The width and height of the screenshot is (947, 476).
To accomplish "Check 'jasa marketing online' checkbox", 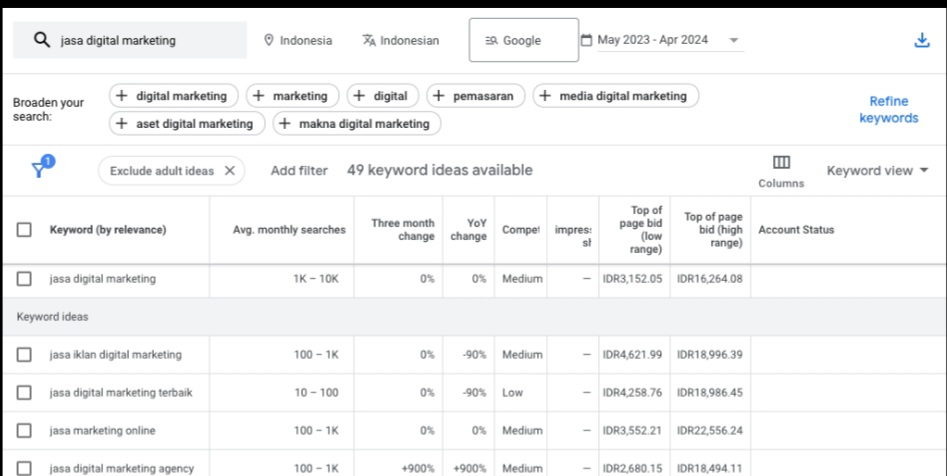I will [24, 431].
